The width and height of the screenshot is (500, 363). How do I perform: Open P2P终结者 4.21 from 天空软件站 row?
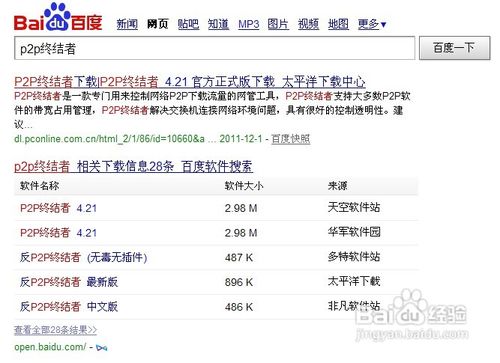coord(58,208)
